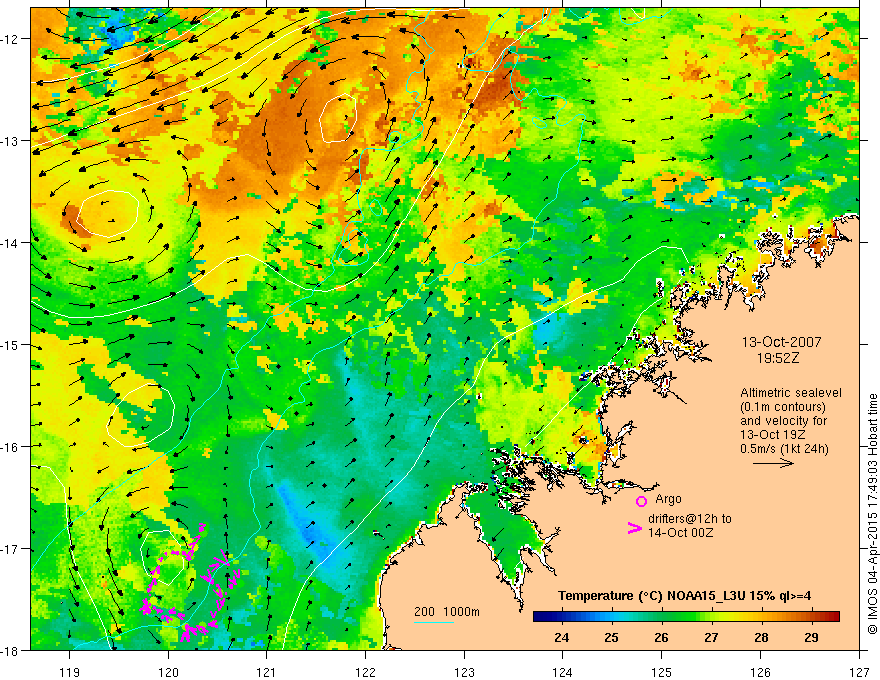Click the longitude axis label 124
The width and height of the screenshot is (880, 680).
tap(563, 672)
